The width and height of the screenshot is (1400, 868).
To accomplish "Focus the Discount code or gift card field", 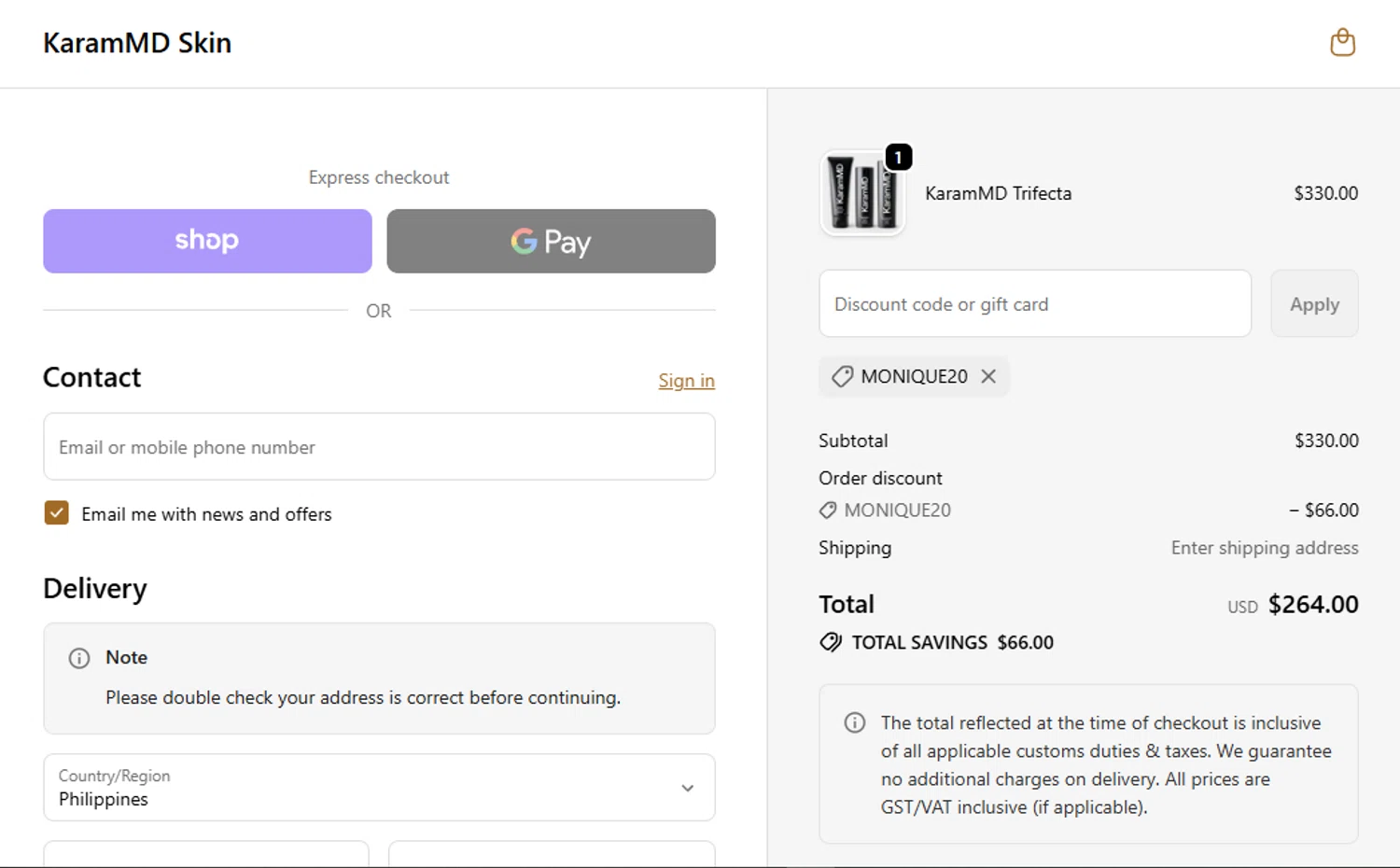I will point(1035,303).
